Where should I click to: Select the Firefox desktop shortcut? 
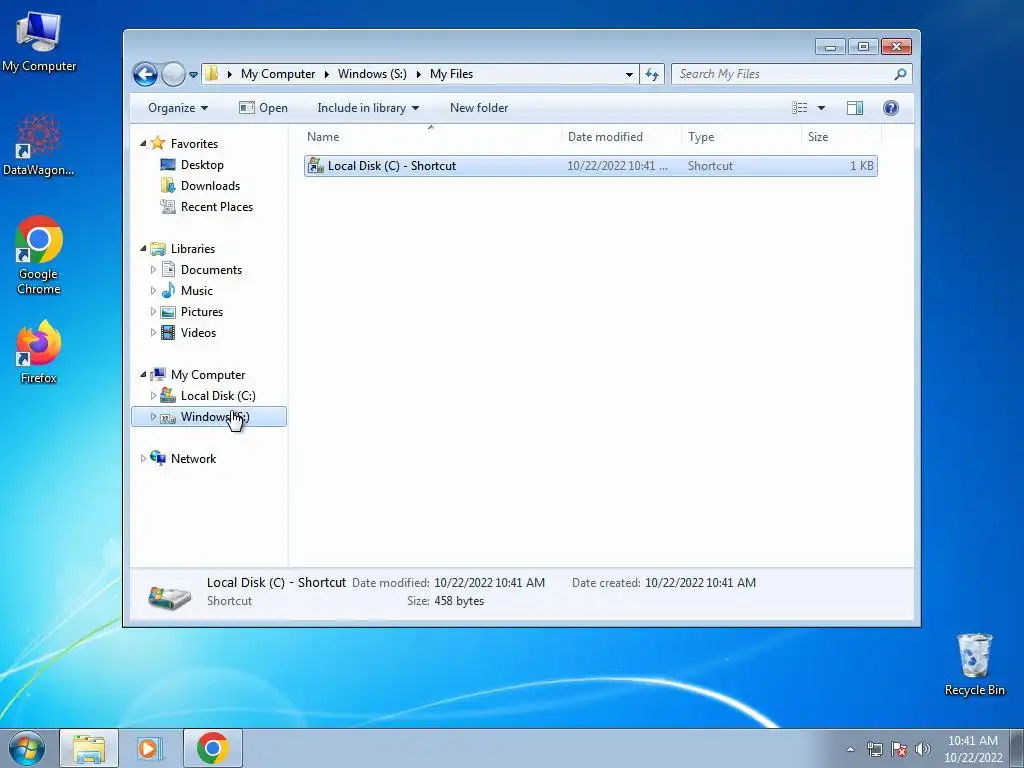coord(39,352)
